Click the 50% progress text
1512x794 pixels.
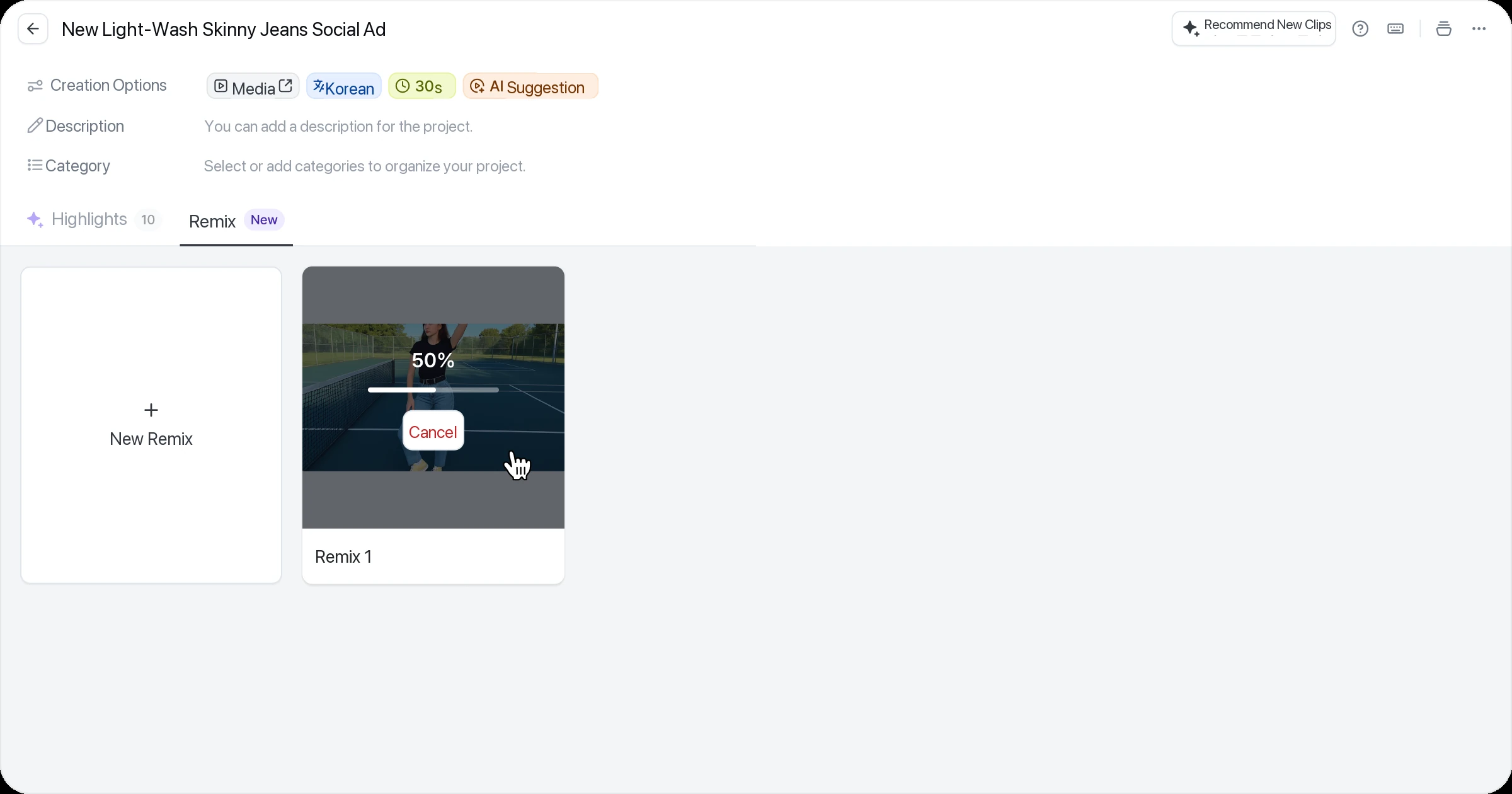click(433, 360)
